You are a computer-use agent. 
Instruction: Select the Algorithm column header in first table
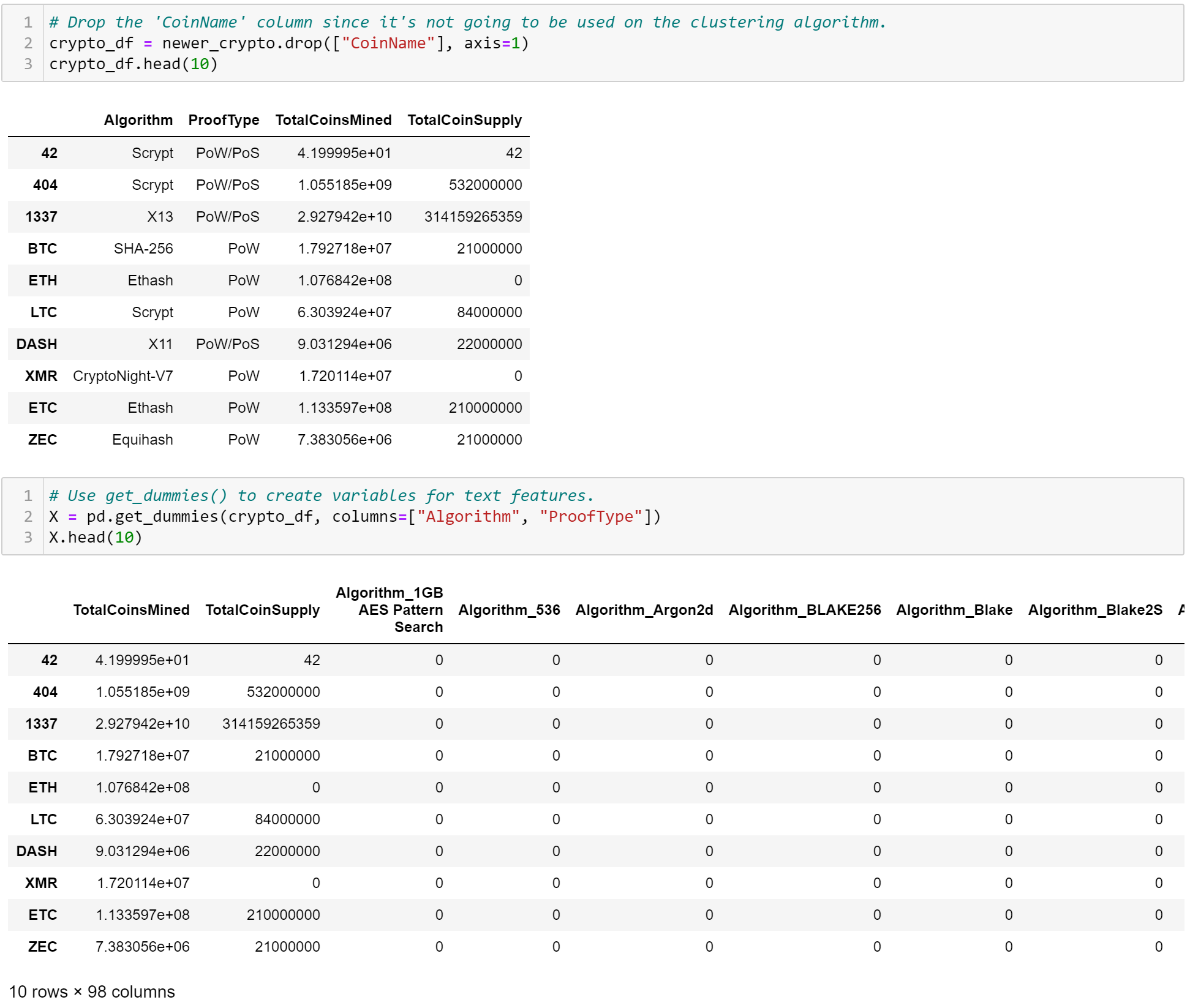[138, 120]
